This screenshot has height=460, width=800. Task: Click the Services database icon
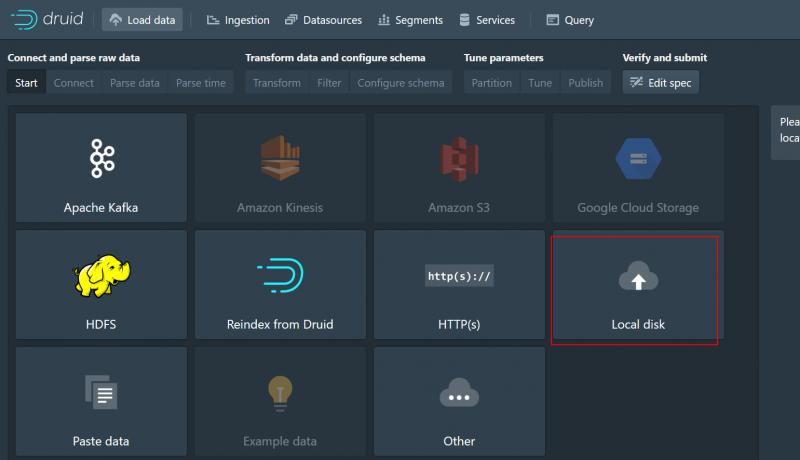click(464, 20)
